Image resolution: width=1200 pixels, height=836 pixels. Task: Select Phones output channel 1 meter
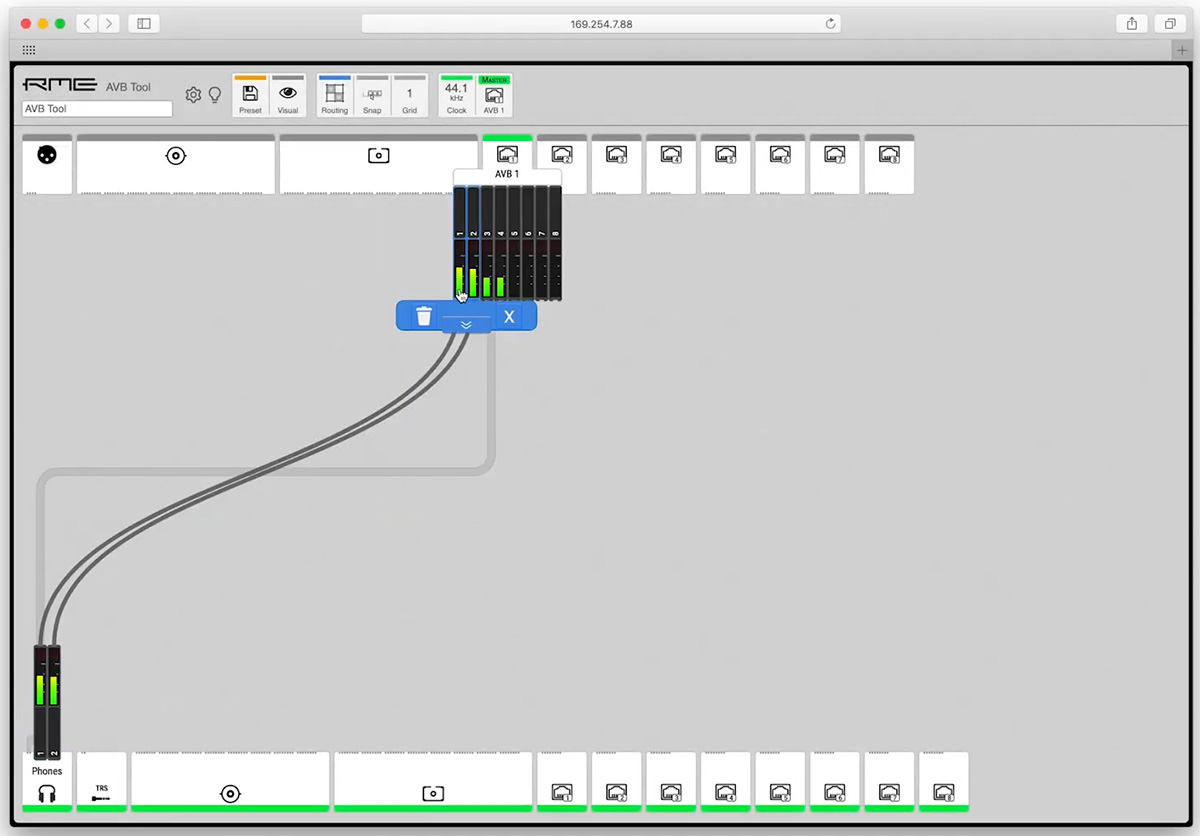pyautogui.click(x=41, y=702)
